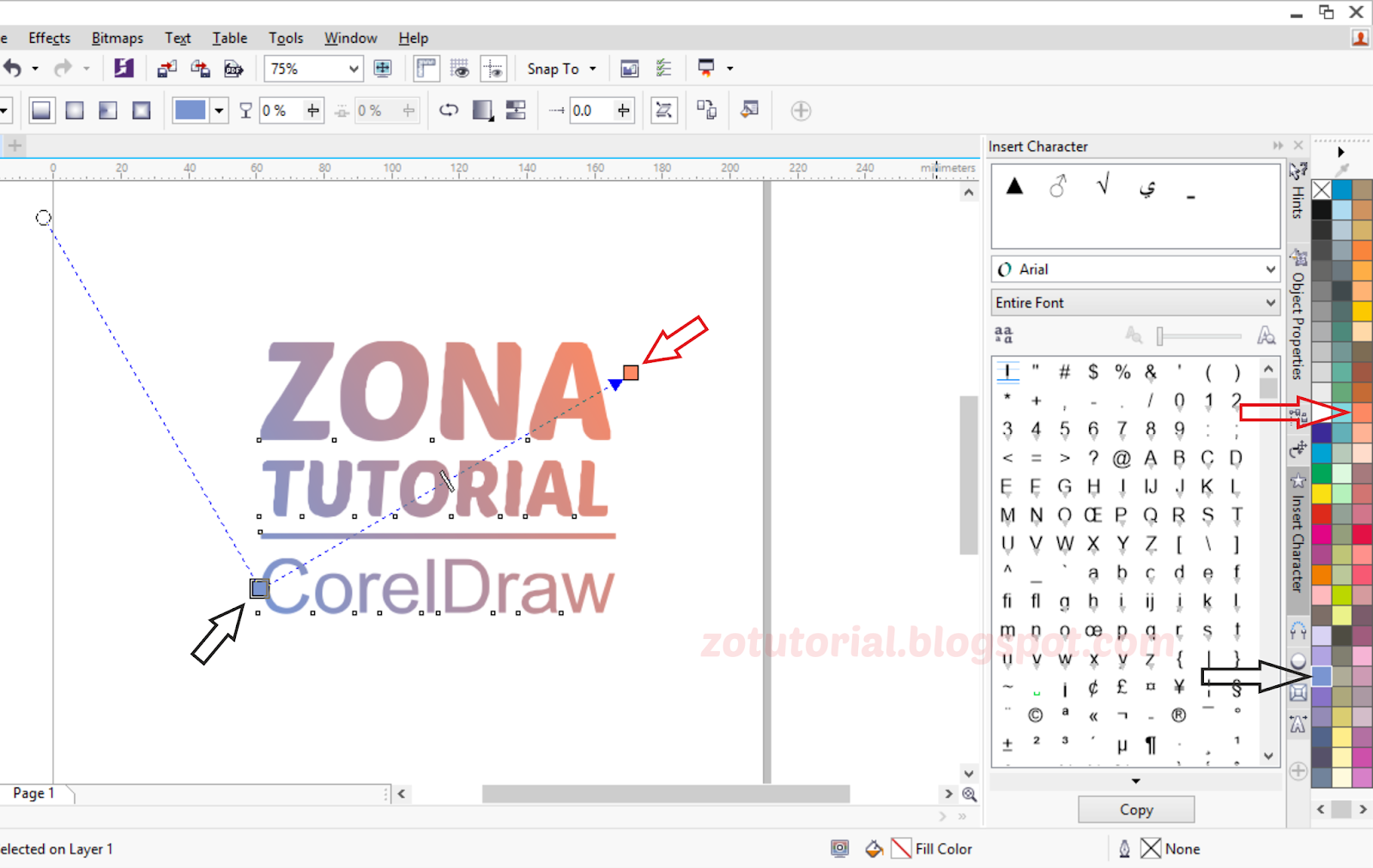This screenshot has height=868, width=1373.
Task: Open the Bitmaps menu
Action: (118, 38)
